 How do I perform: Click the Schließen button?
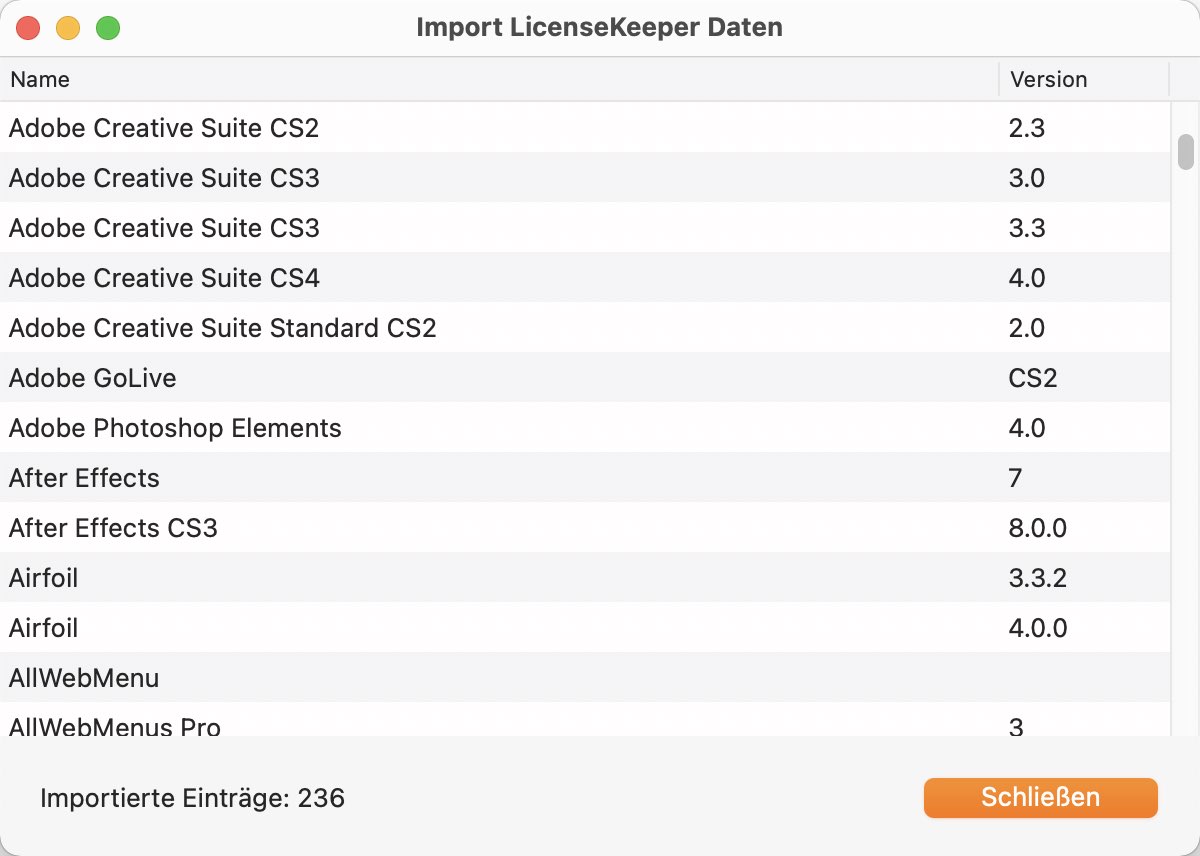[1040, 797]
